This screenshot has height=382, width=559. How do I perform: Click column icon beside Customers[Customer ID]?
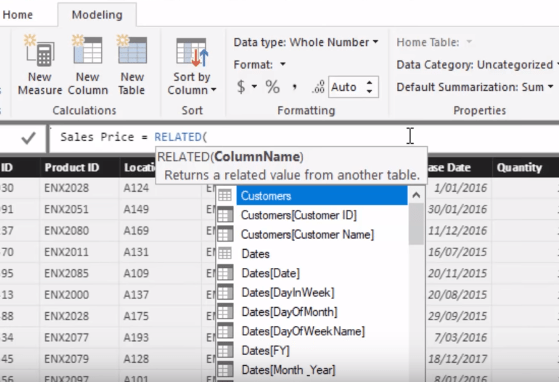click(x=225, y=215)
